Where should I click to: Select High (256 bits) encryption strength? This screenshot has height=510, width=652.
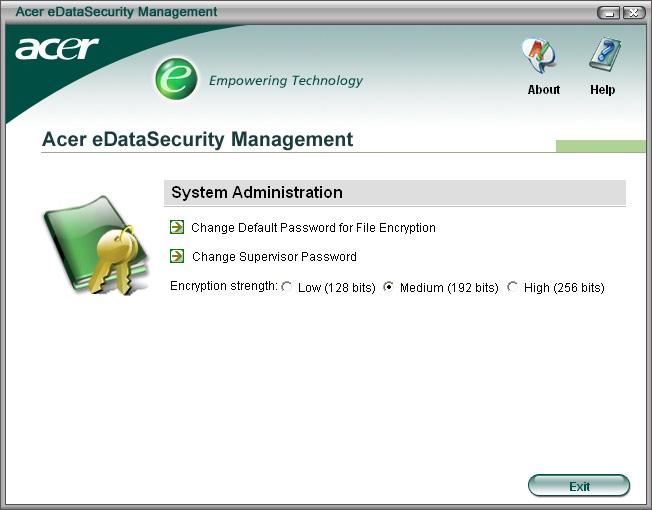(x=512, y=287)
